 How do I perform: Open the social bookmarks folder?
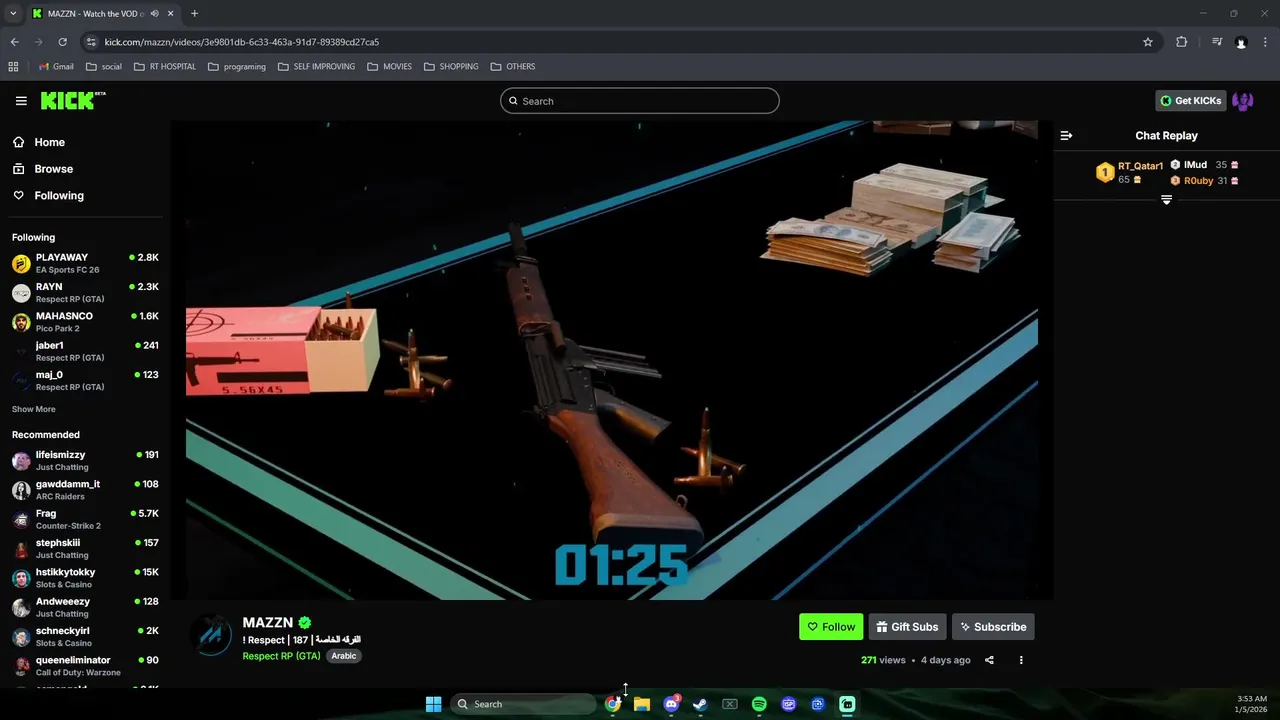tap(104, 66)
